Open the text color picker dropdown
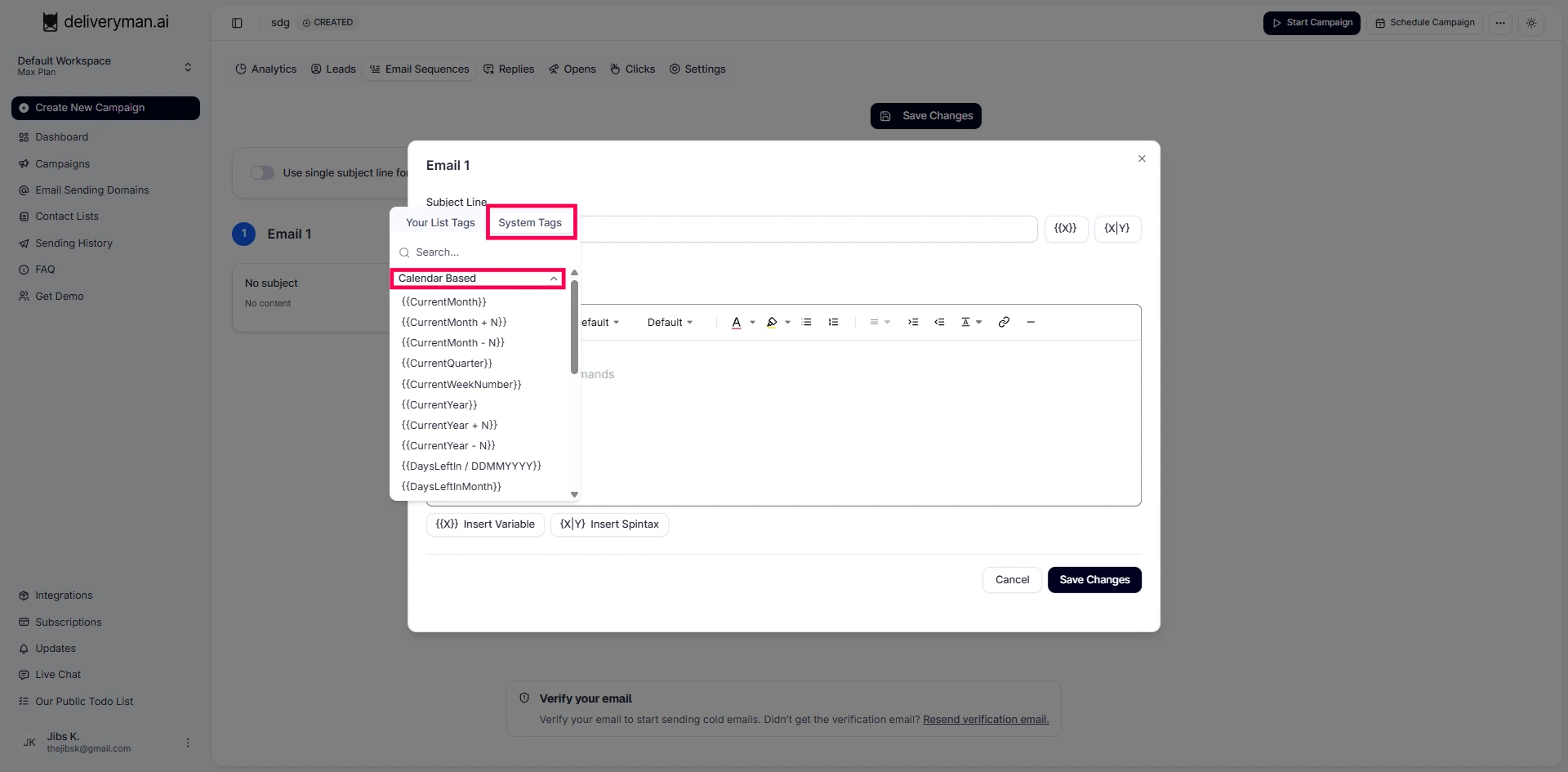 752,323
